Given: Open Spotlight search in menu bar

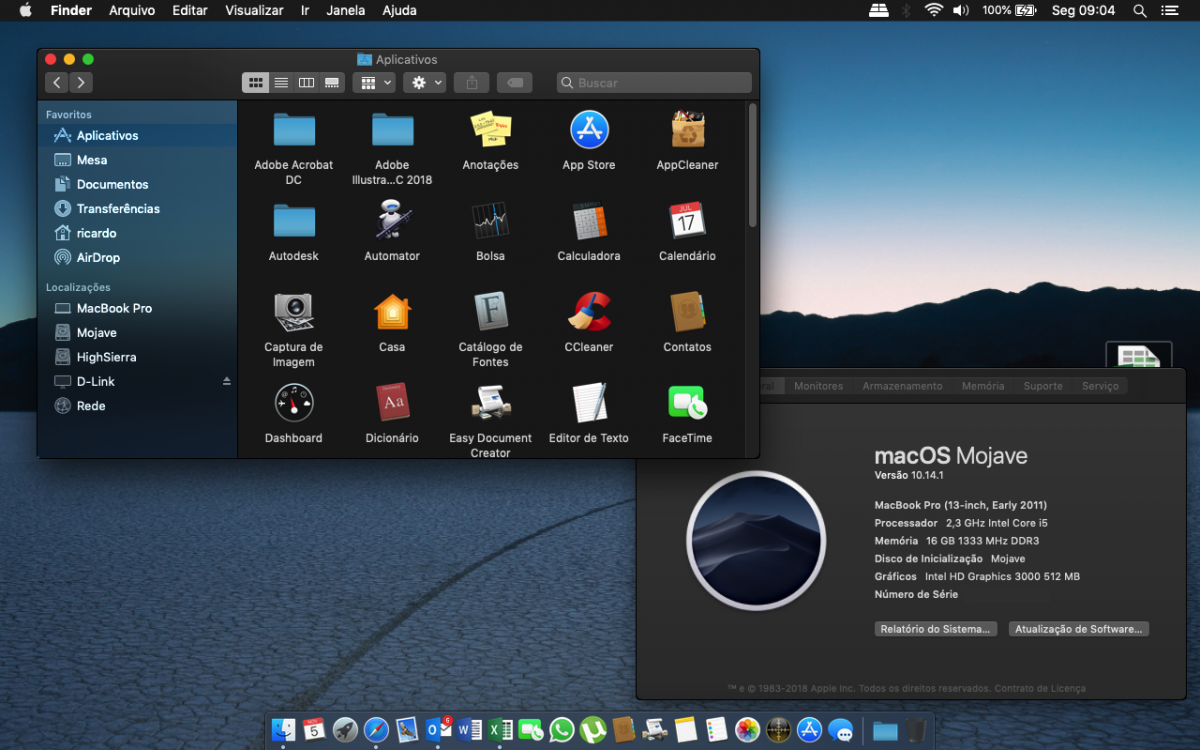Looking at the screenshot, I should point(1140,10).
